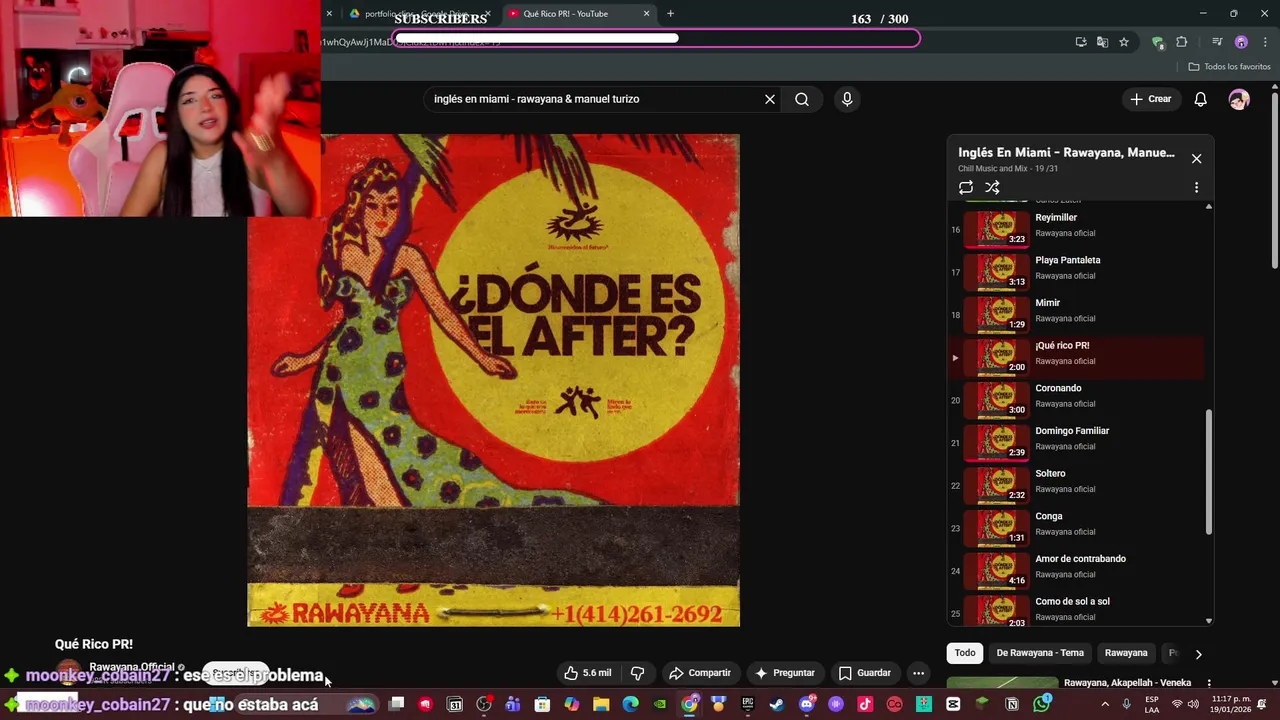Open Google Translate page icon

pyautogui.click(x=1102, y=42)
